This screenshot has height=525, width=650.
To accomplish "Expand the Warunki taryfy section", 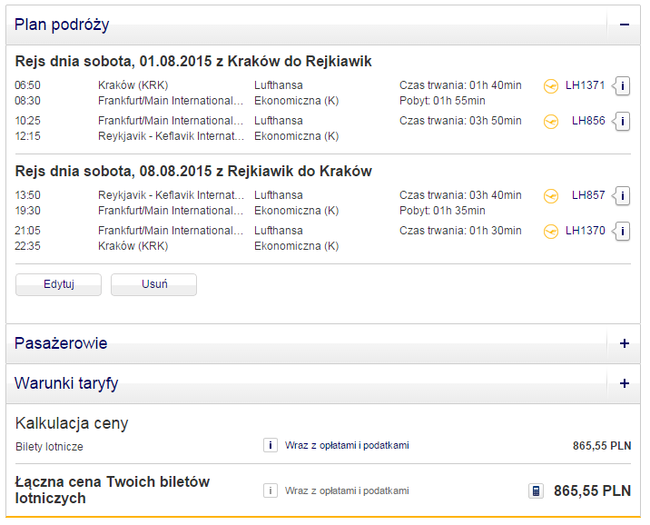I will coord(624,383).
